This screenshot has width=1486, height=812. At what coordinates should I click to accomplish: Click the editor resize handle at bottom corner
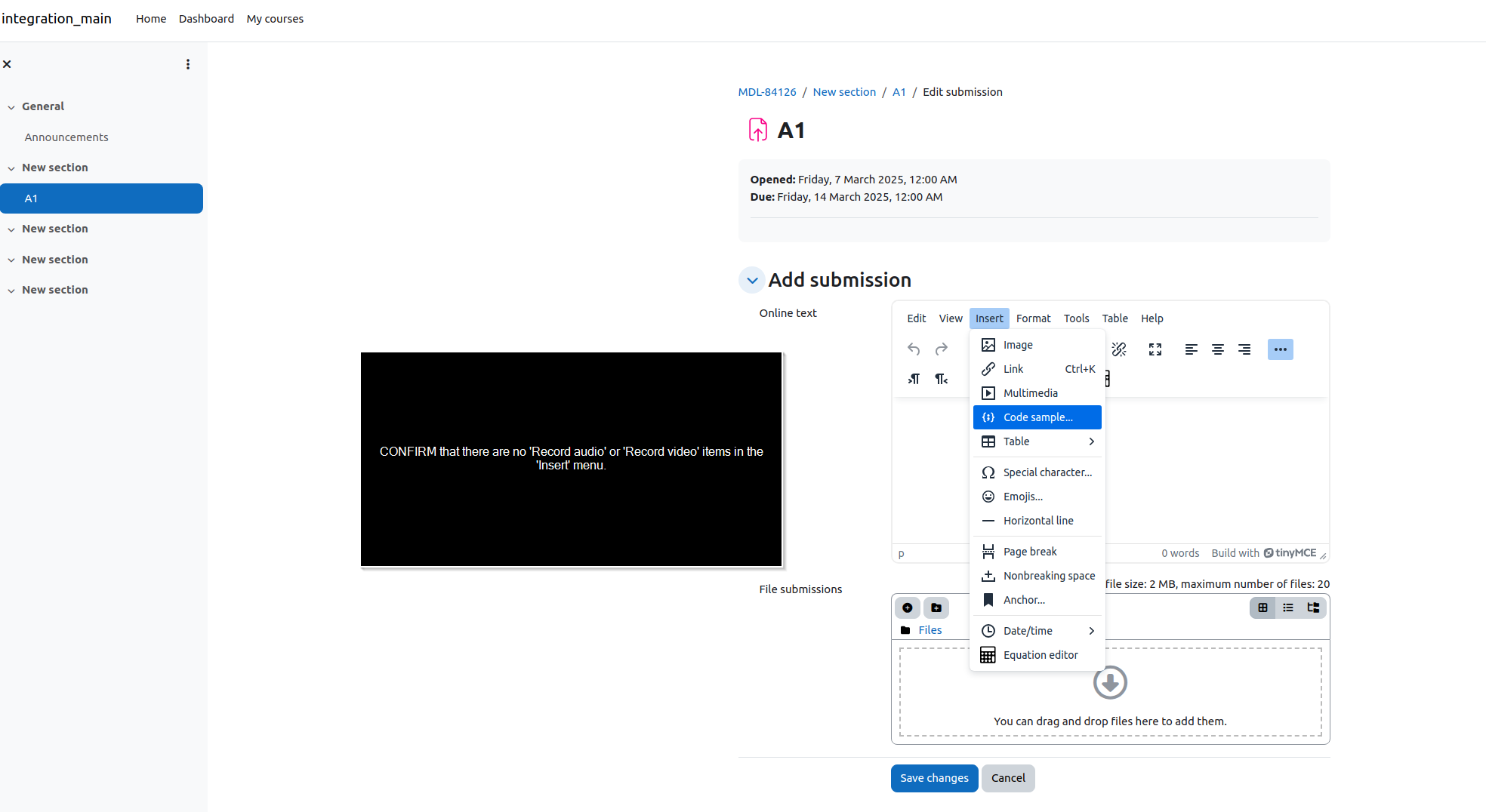1323,555
